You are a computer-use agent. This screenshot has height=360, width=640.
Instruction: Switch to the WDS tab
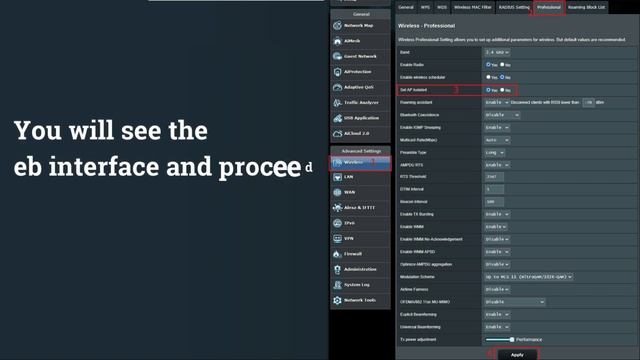pyautogui.click(x=442, y=7)
